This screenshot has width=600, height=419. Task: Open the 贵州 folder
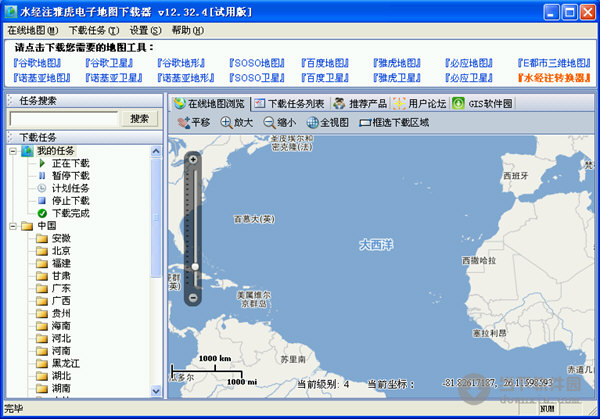coord(54,313)
